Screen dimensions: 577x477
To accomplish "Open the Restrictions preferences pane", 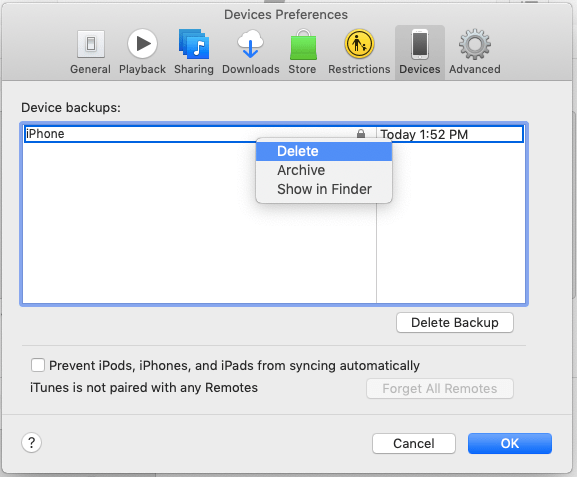I will pos(359,53).
